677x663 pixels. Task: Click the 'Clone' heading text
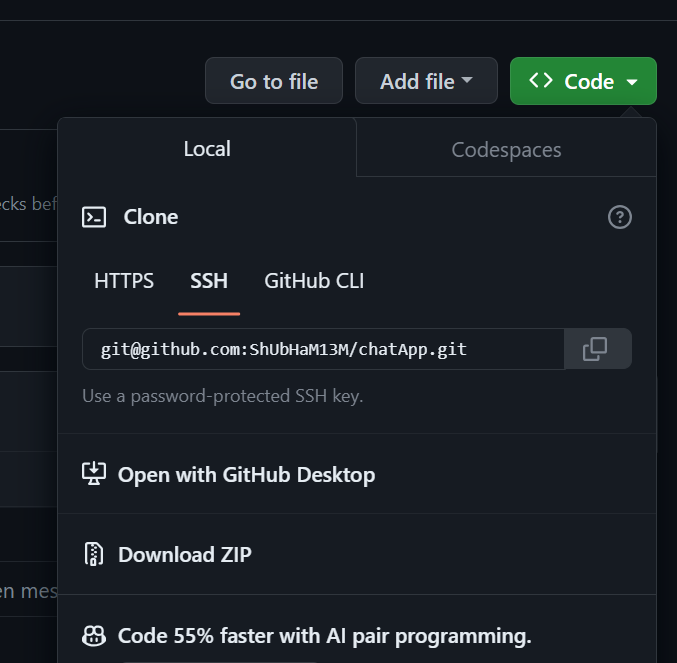151,217
